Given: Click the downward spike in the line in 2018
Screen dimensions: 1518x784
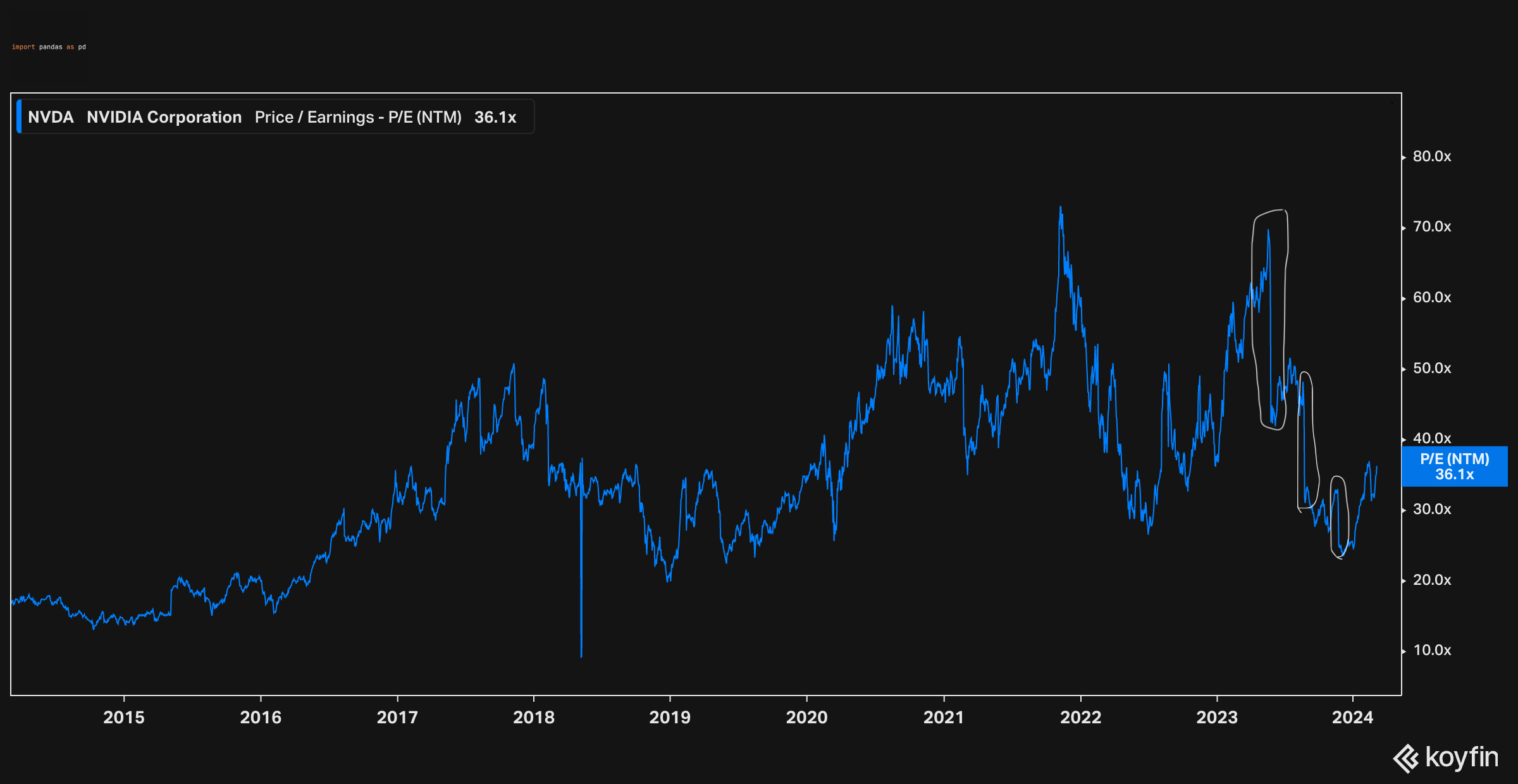Looking at the screenshot, I should tap(581, 601).
